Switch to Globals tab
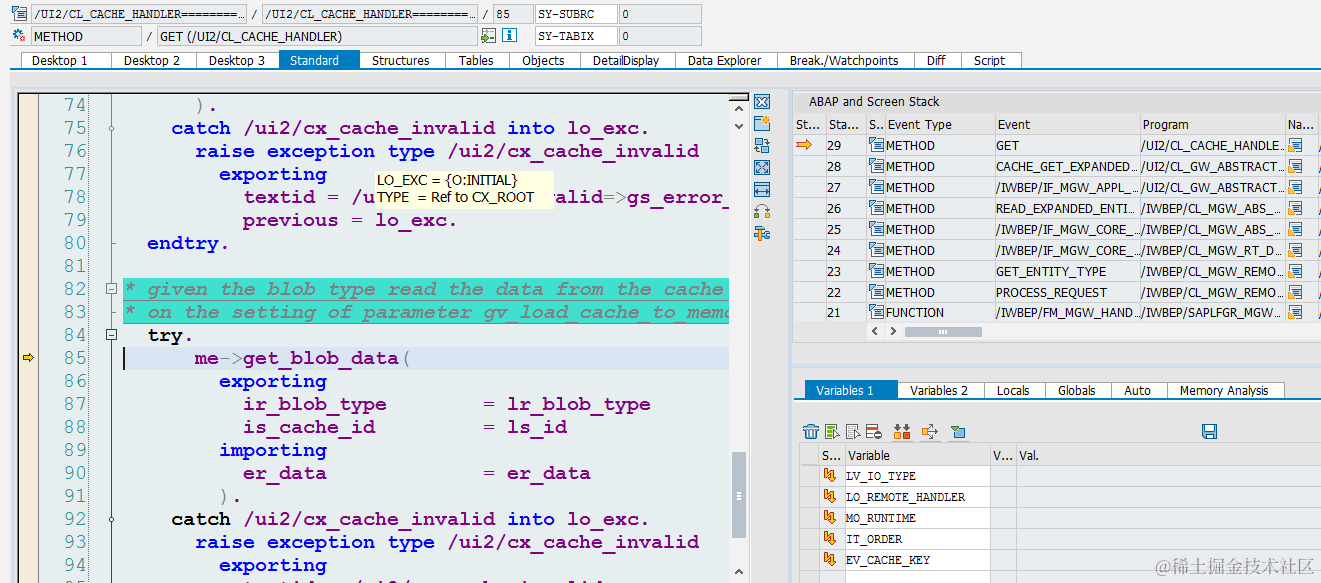Screen dimensions: 1321x583 click(x=1076, y=390)
